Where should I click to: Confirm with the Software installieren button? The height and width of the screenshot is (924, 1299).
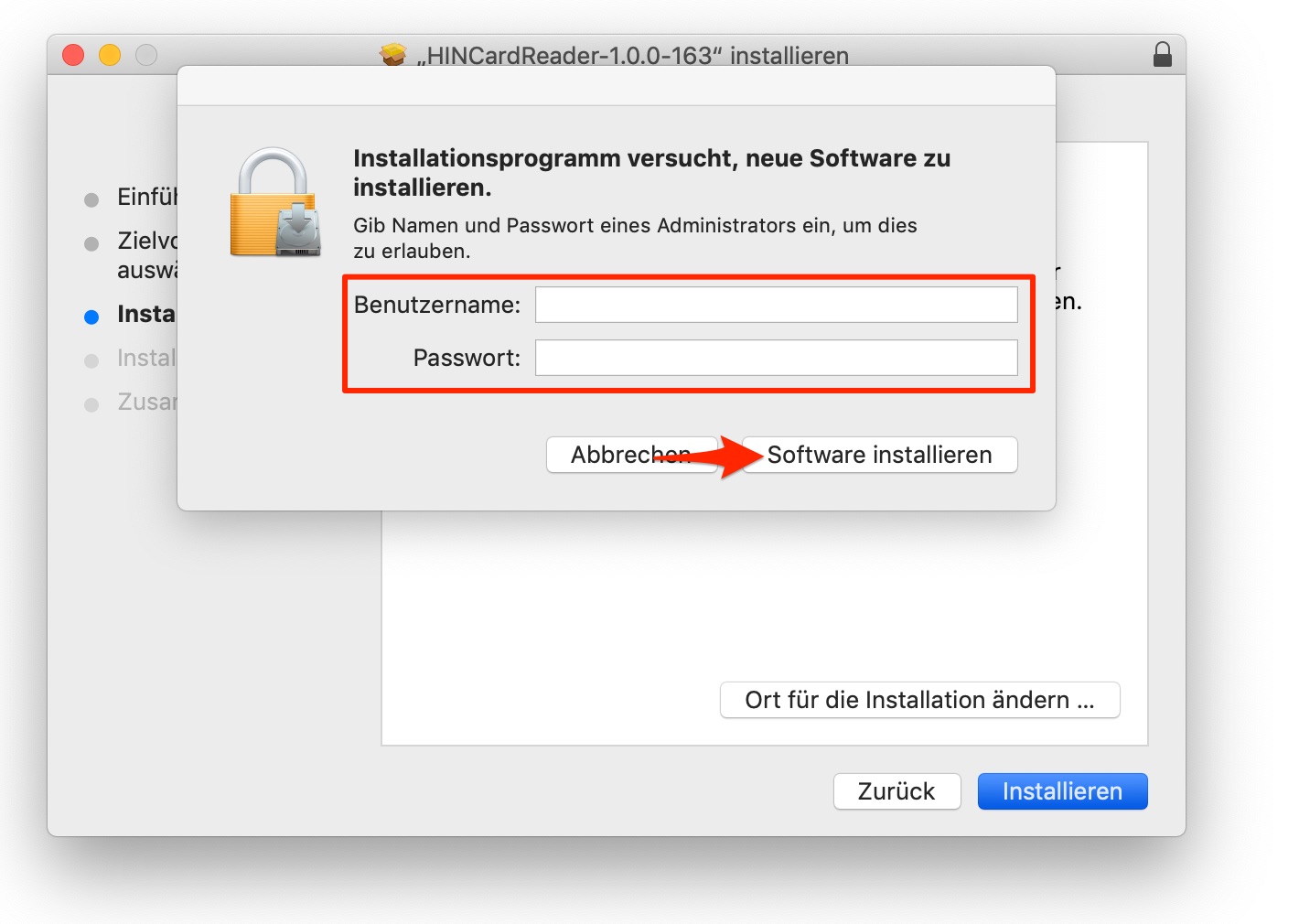pyautogui.click(x=879, y=455)
